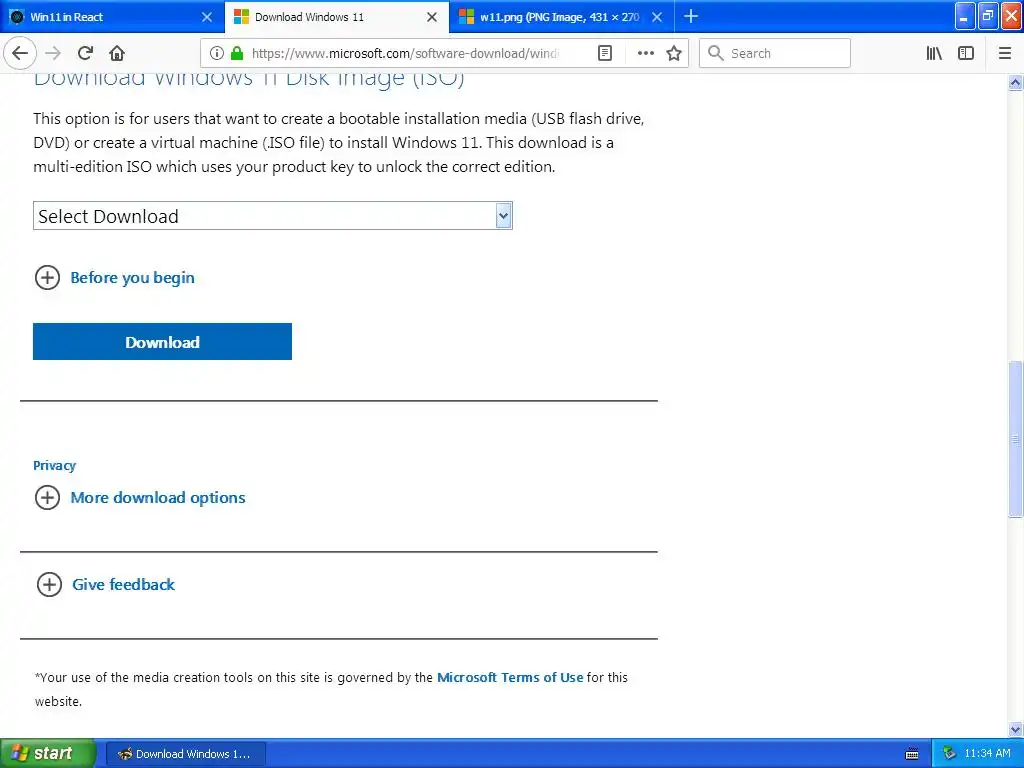Viewport: 1024px width, 768px height.
Task: Expand the Before you begin section
Action: [114, 278]
